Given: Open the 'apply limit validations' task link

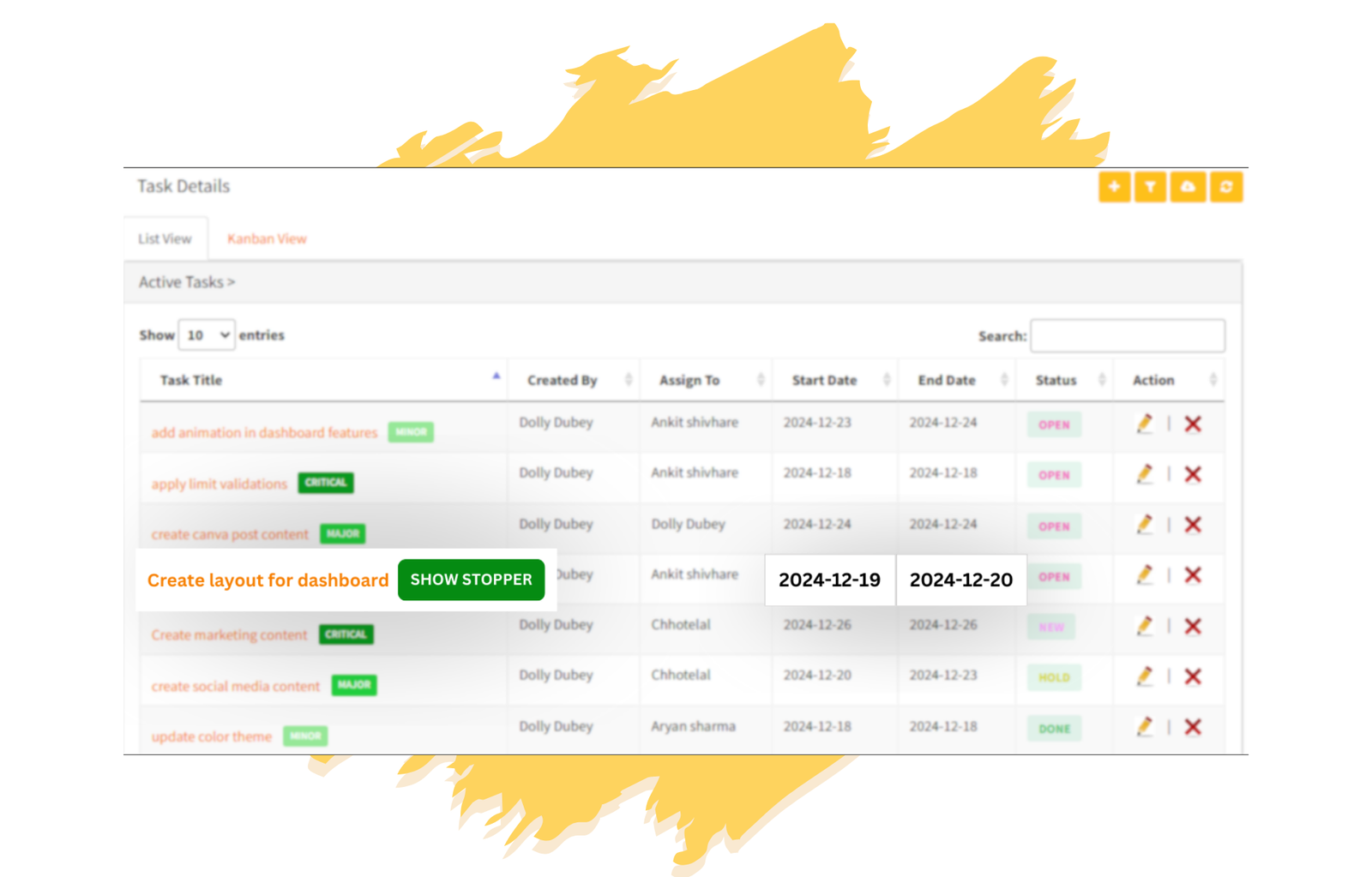Looking at the screenshot, I should coord(220,484).
